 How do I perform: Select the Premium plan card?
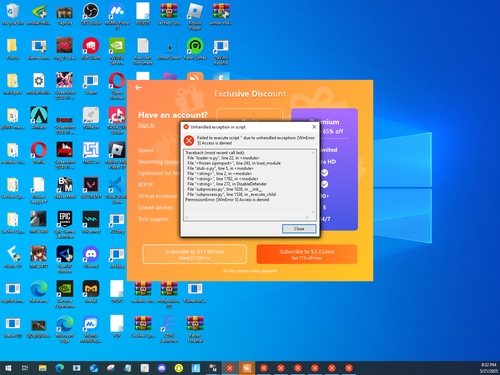[324, 169]
